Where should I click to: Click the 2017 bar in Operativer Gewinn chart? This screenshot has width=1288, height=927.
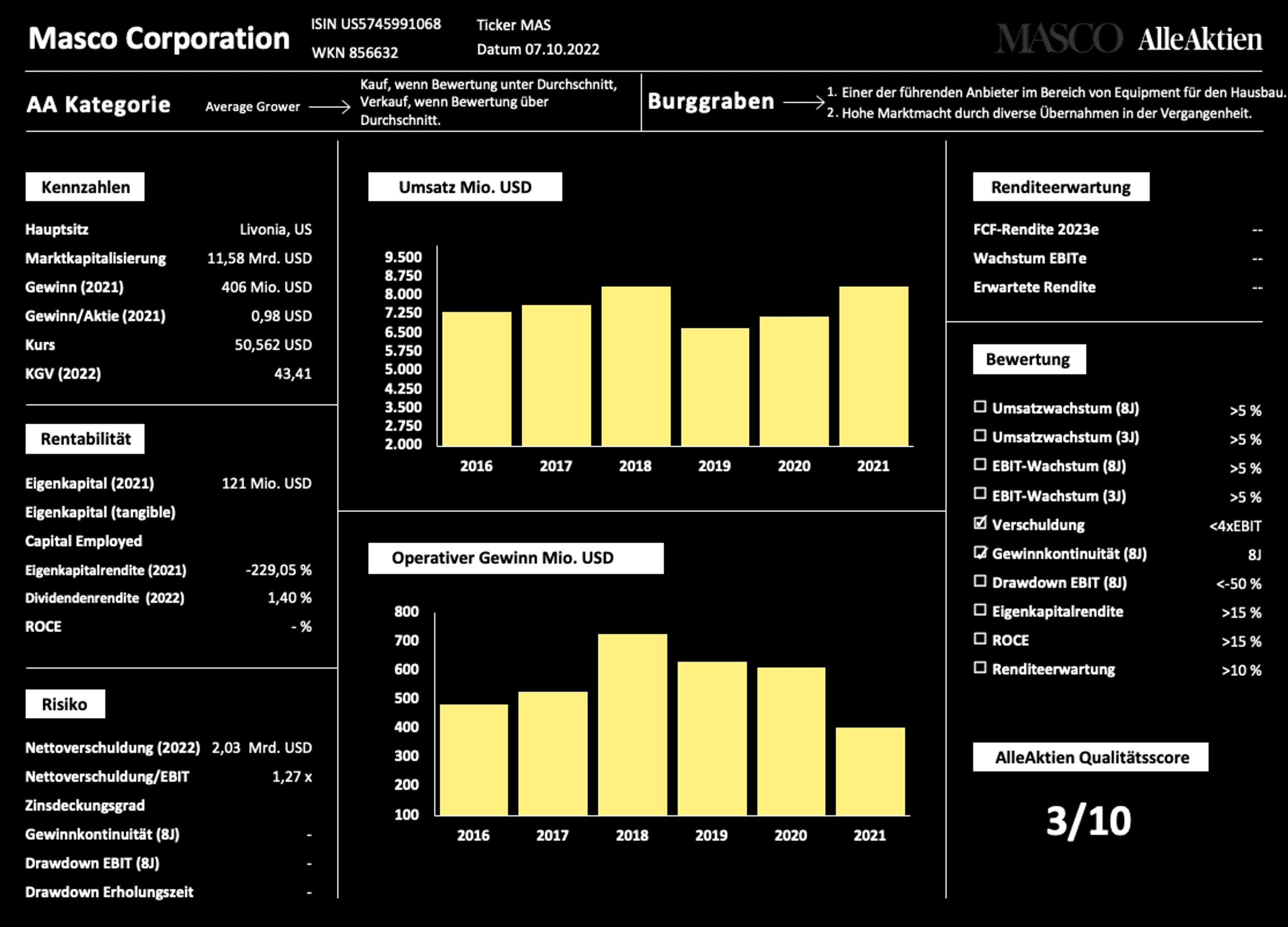coord(553,754)
